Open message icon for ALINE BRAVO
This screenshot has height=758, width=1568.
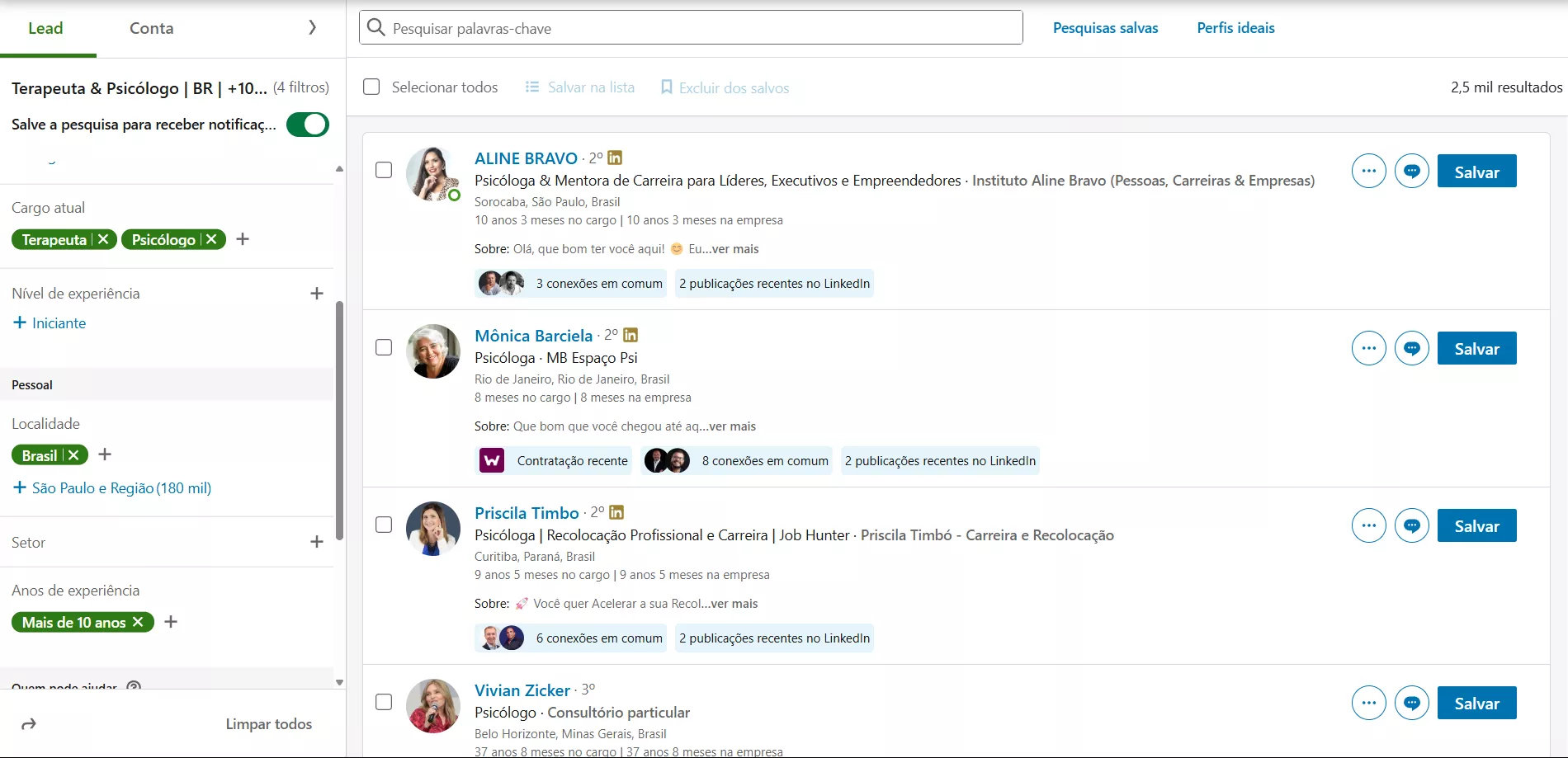[1411, 172]
